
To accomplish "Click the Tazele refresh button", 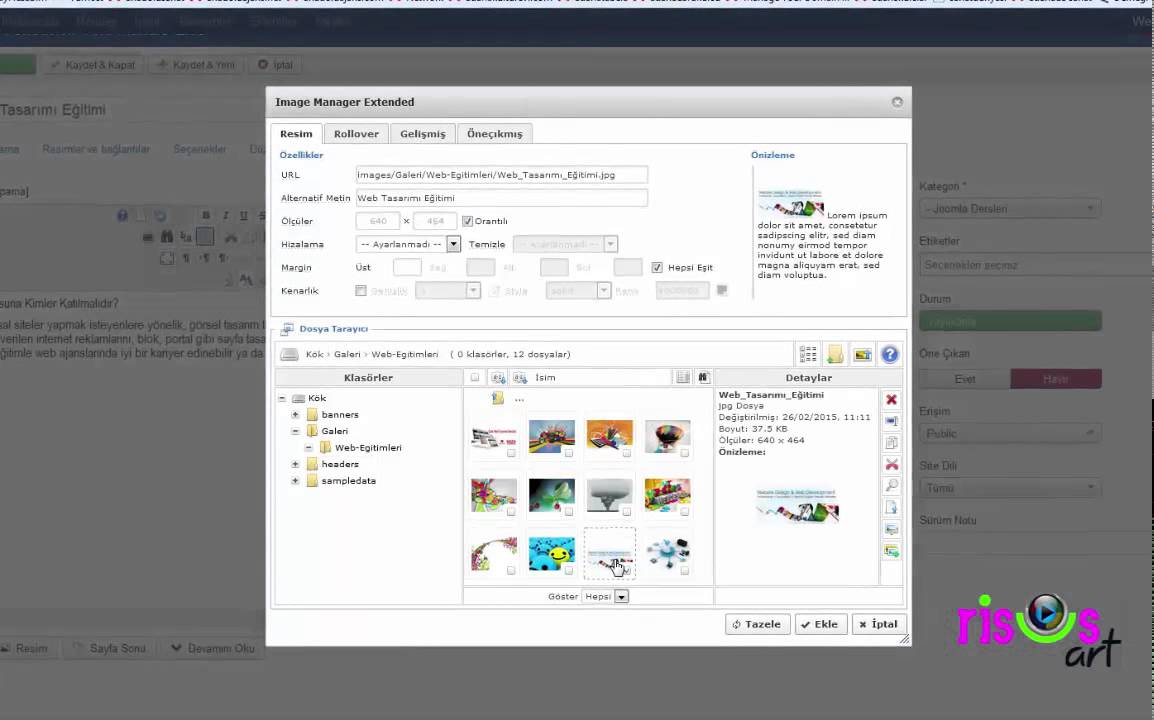I will tap(757, 624).
